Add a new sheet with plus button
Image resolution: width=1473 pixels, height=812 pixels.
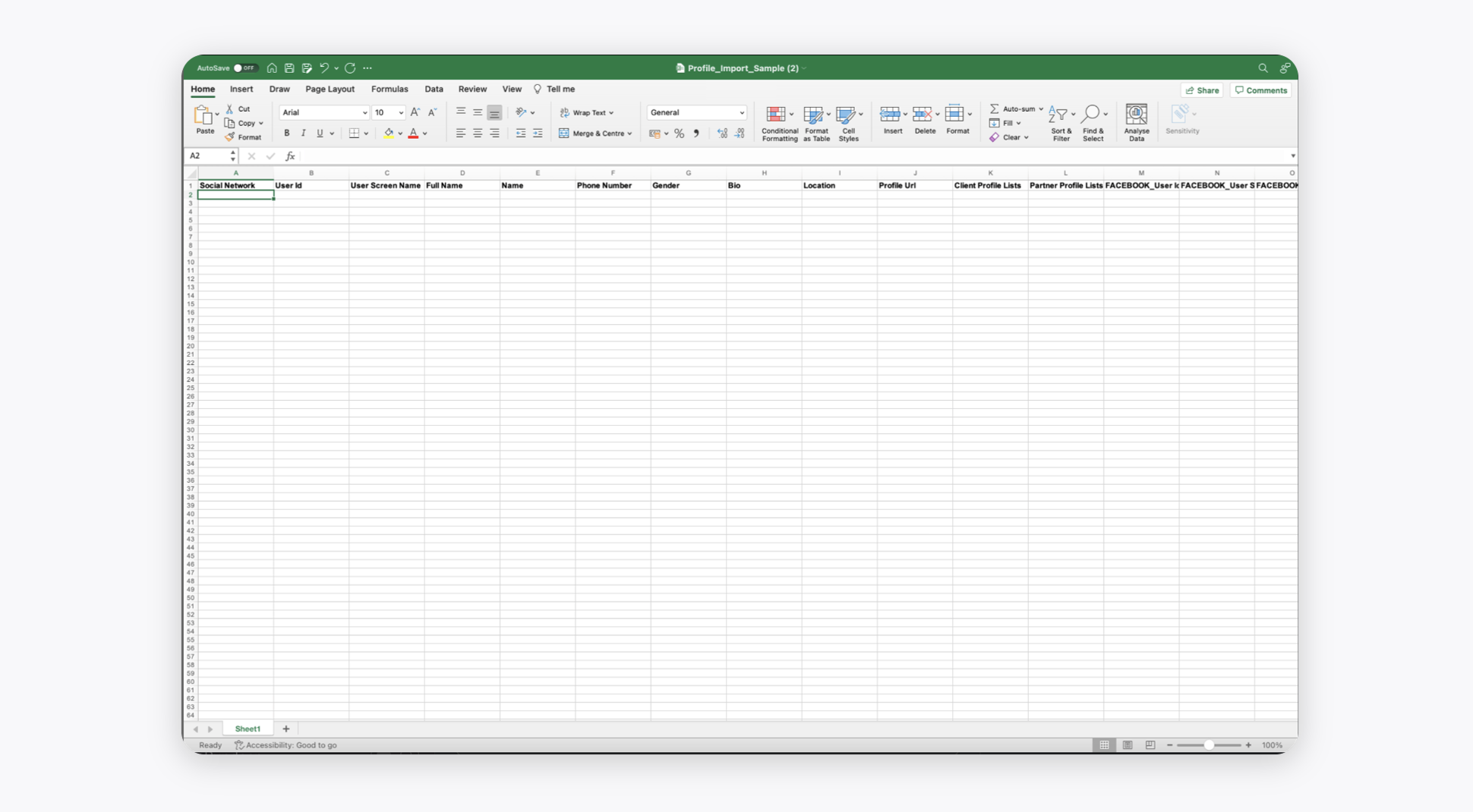point(286,729)
